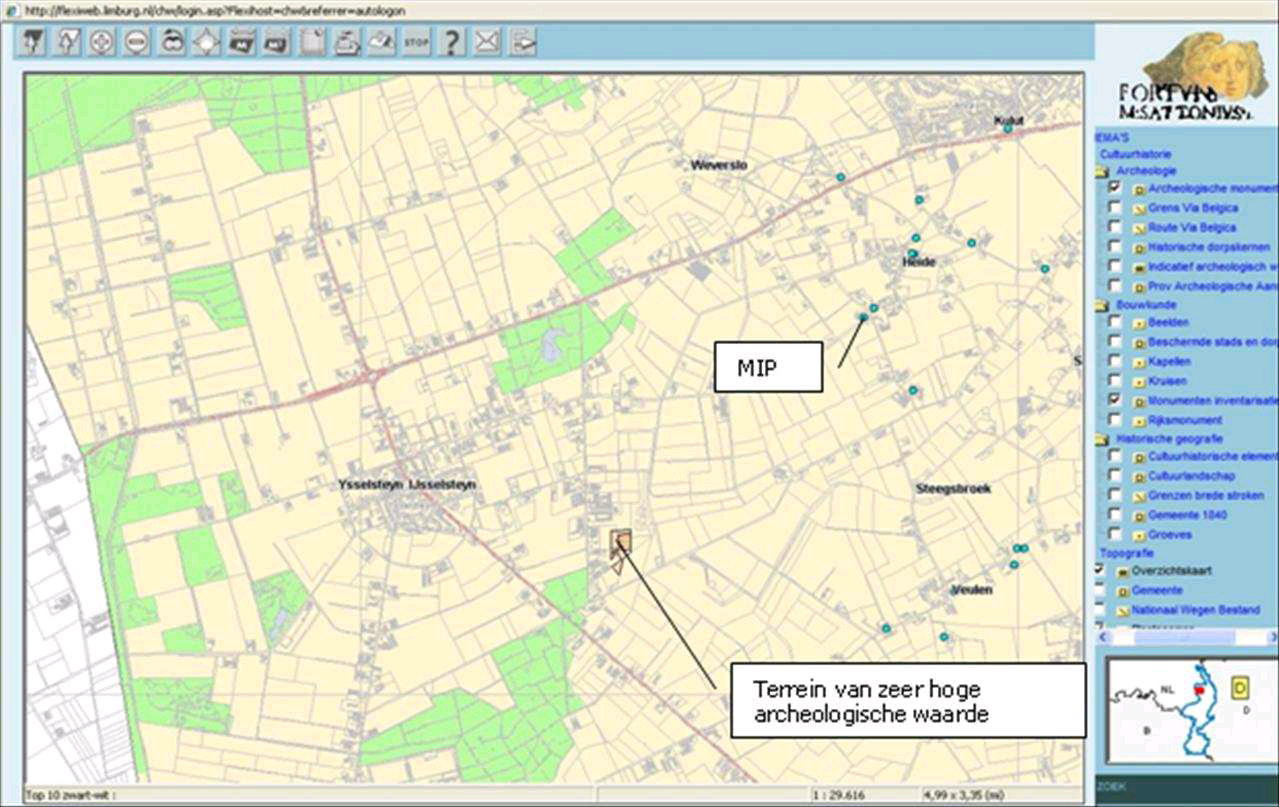Image resolution: width=1279 pixels, height=807 pixels.
Task: Uncheck the Archeologische monumenten layer
Action: click(x=1114, y=187)
